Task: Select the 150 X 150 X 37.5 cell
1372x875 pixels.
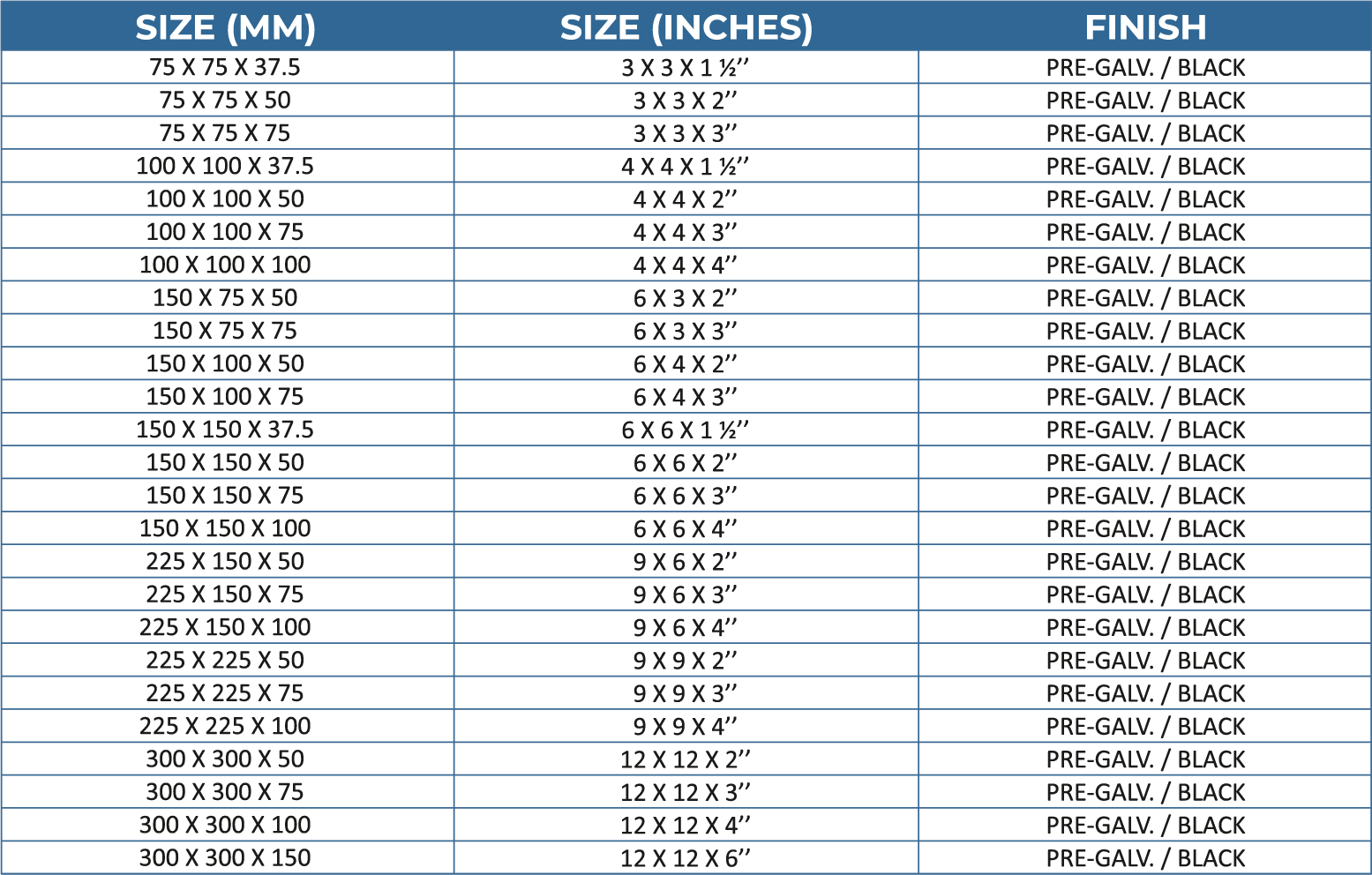Action: (x=225, y=430)
